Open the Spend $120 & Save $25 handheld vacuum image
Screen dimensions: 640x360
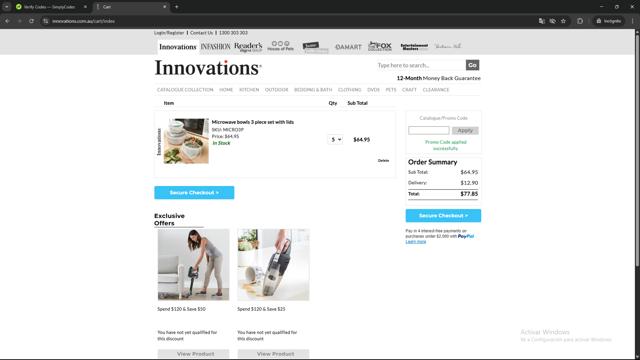tap(273, 264)
